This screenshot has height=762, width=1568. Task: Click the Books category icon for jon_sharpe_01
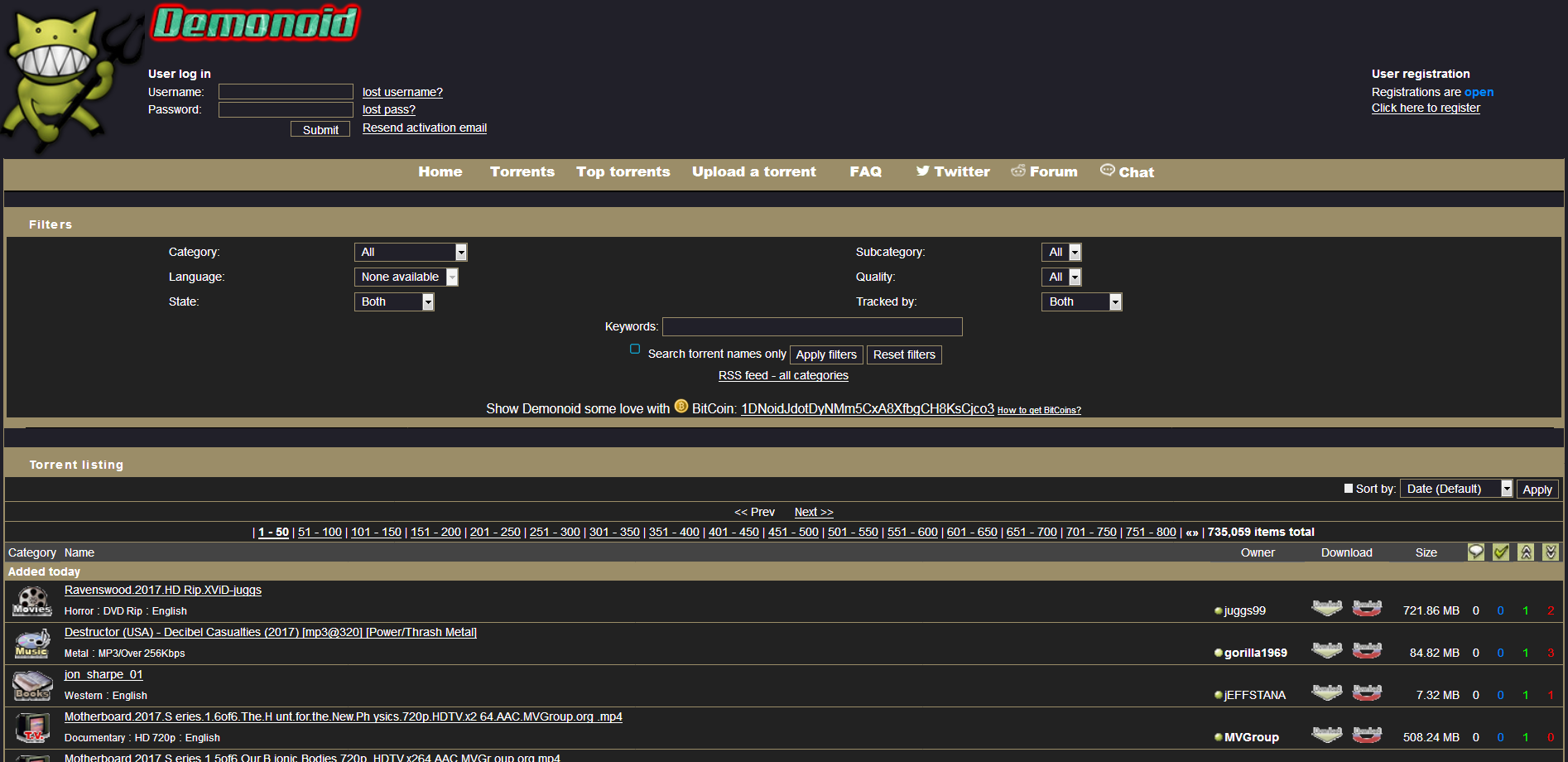coord(31,685)
